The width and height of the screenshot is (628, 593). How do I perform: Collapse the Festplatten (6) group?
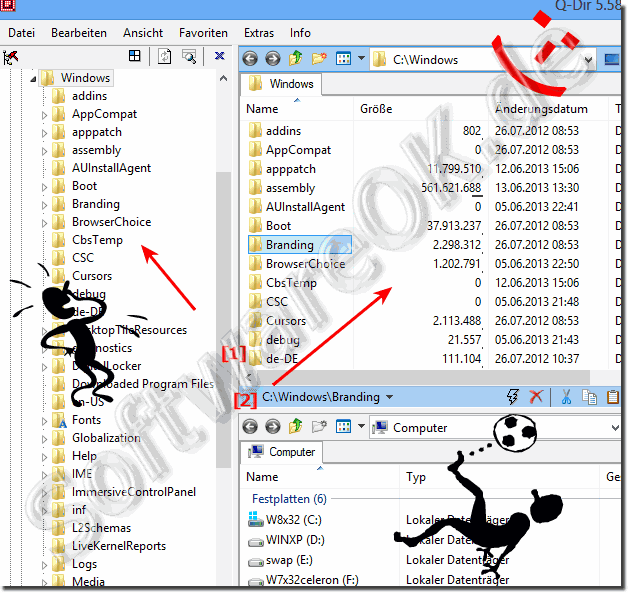click(x=289, y=499)
